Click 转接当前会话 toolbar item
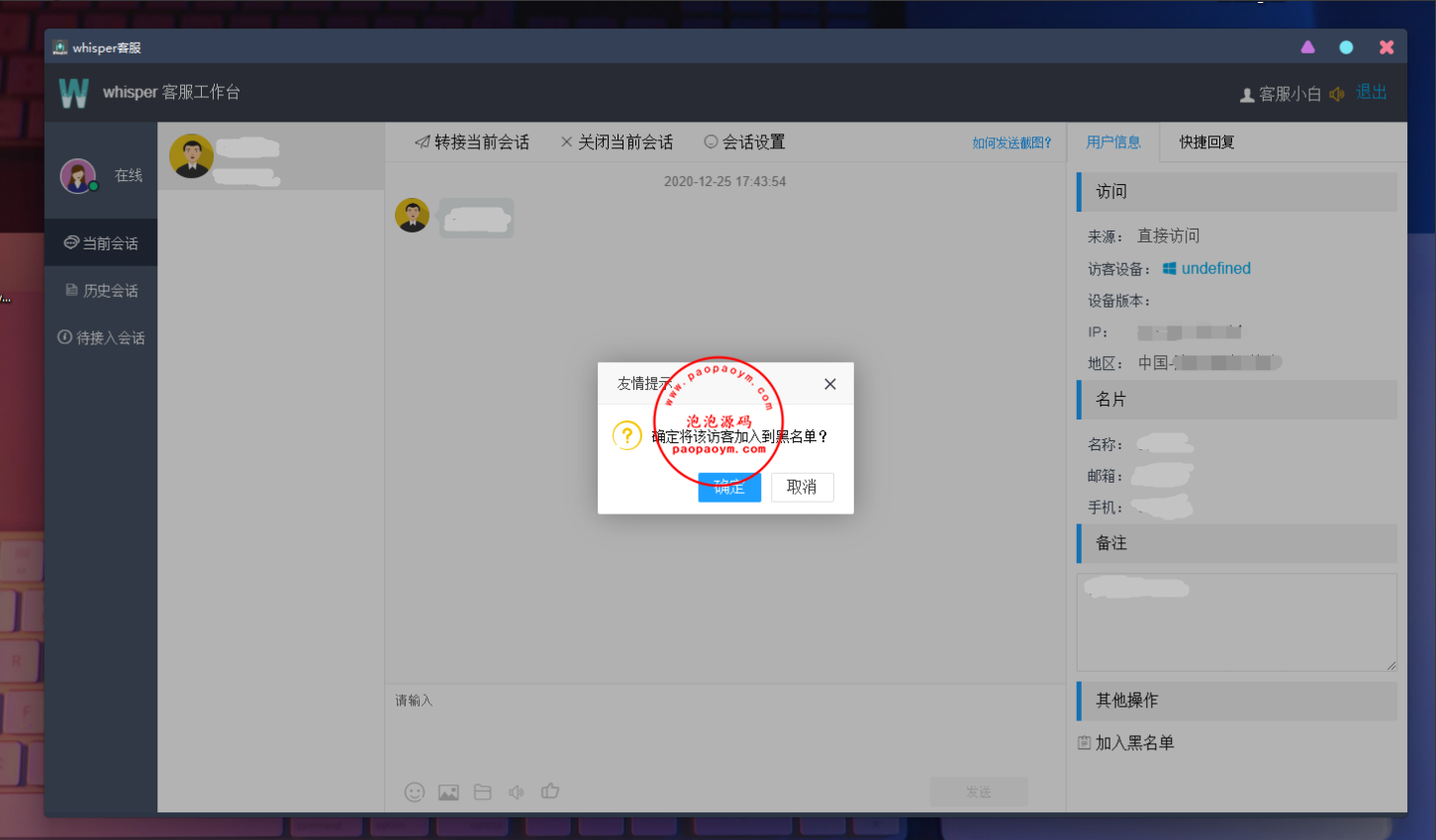The height and width of the screenshot is (840, 1436). pos(472,142)
